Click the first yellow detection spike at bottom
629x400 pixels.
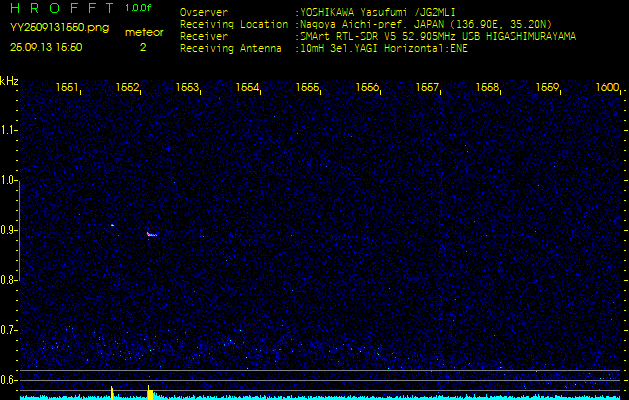112,393
